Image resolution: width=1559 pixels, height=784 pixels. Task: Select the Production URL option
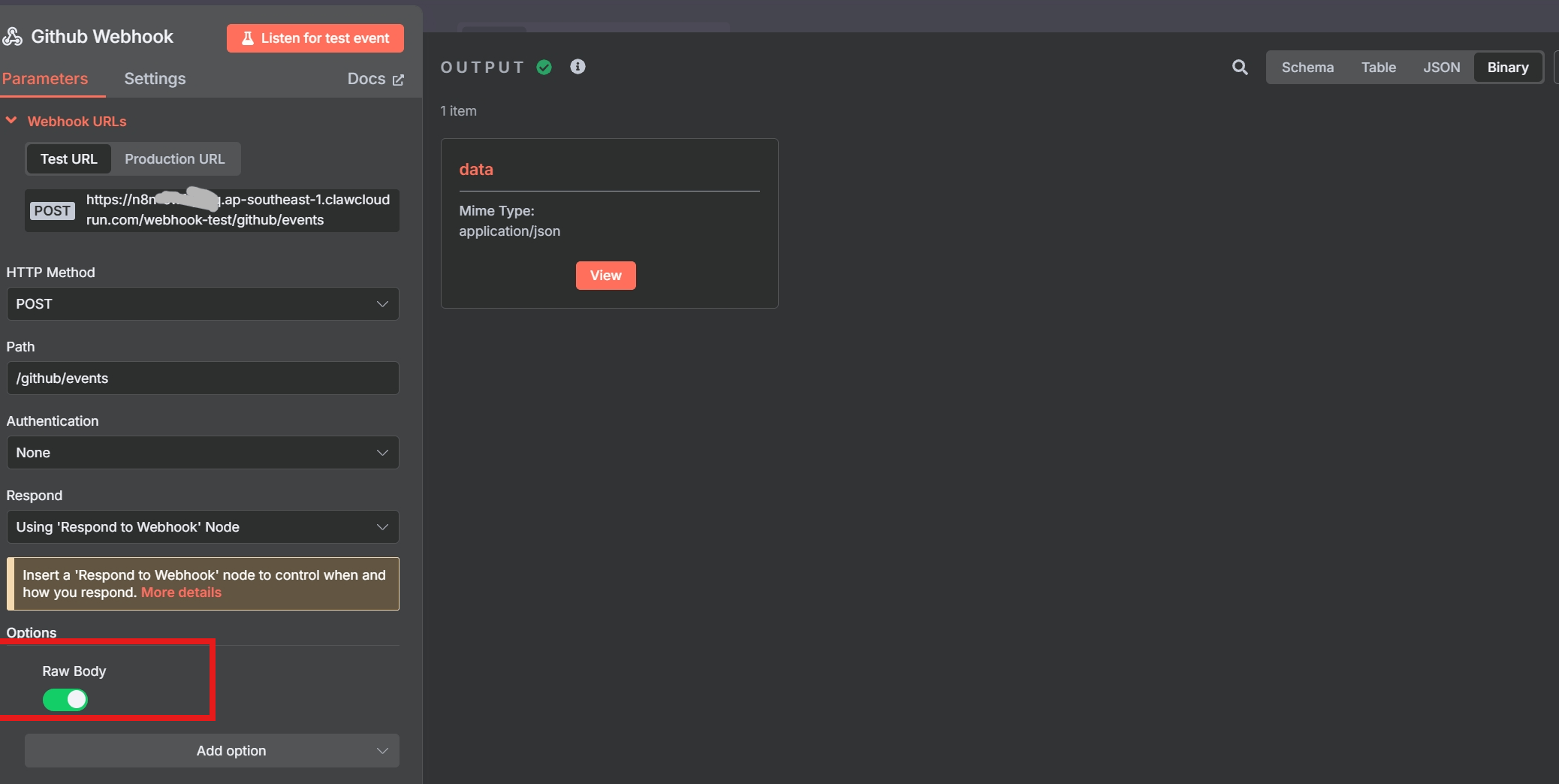click(x=174, y=159)
